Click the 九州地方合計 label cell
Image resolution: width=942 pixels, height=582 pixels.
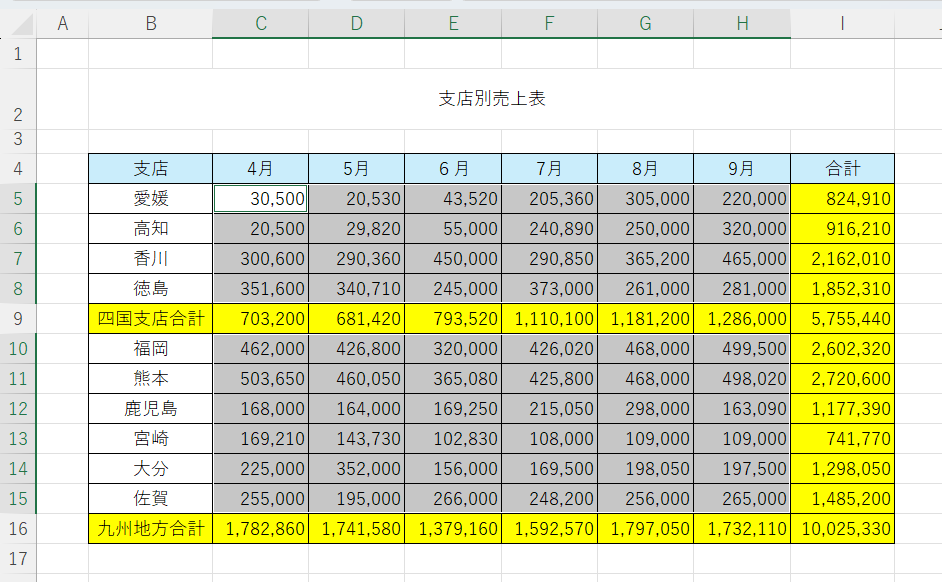coord(150,529)
